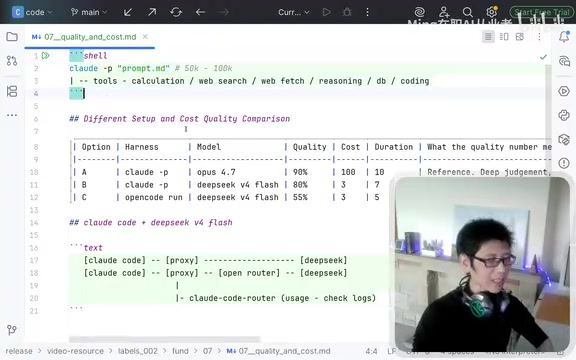Click the LF line separator indicator
The width and height of the screenshot is (576, 360).
(391, 351)
